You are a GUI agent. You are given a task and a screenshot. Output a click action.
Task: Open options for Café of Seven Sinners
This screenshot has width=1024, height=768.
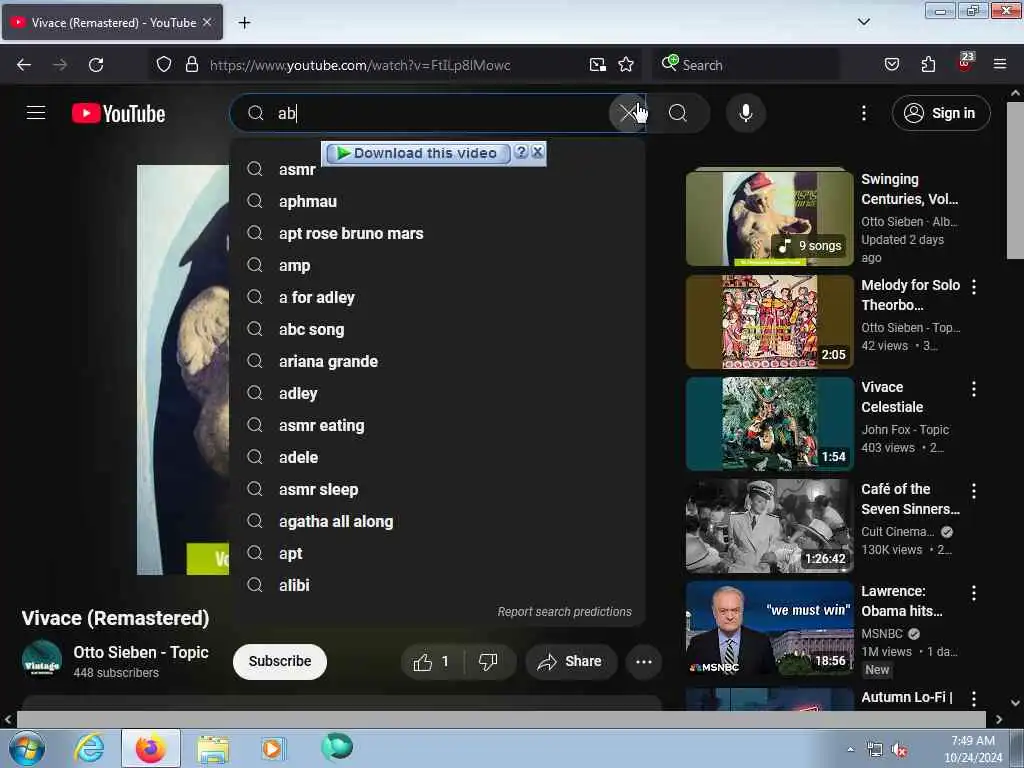coord(974,490)
